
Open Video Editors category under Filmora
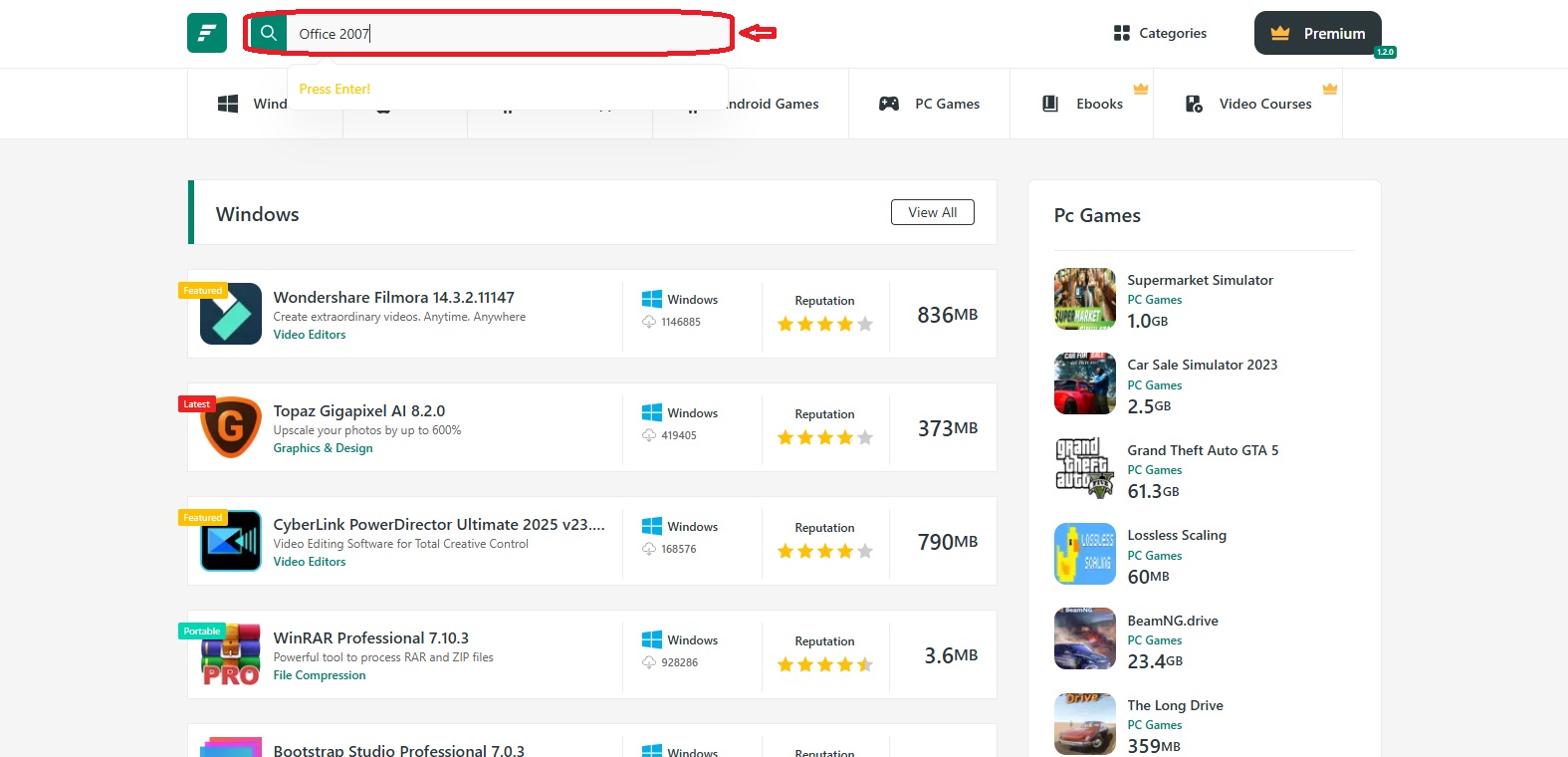click(310, 335)
